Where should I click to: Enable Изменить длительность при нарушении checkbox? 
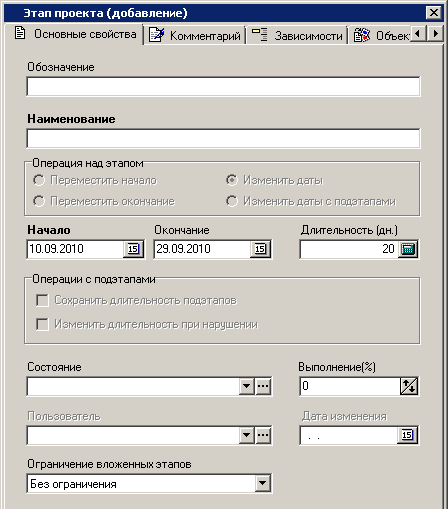[x=42, y=324]
